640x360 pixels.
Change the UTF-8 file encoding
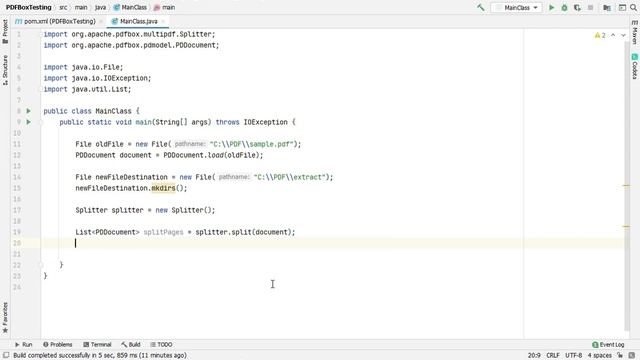point(573,356)
